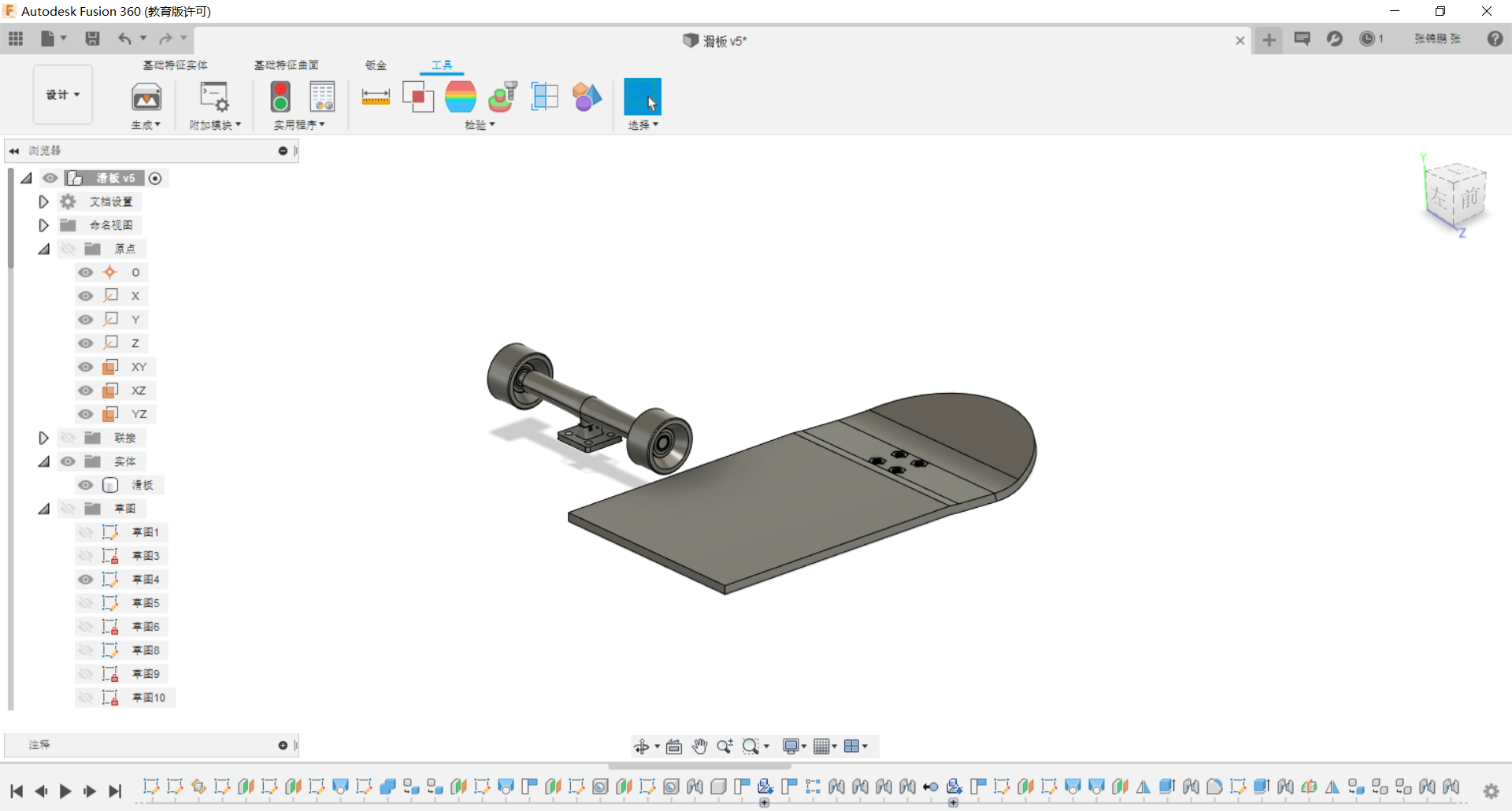Click the Grid and Snaps icon
This screenshot has height=811, width=1512.
pos(821,746)
